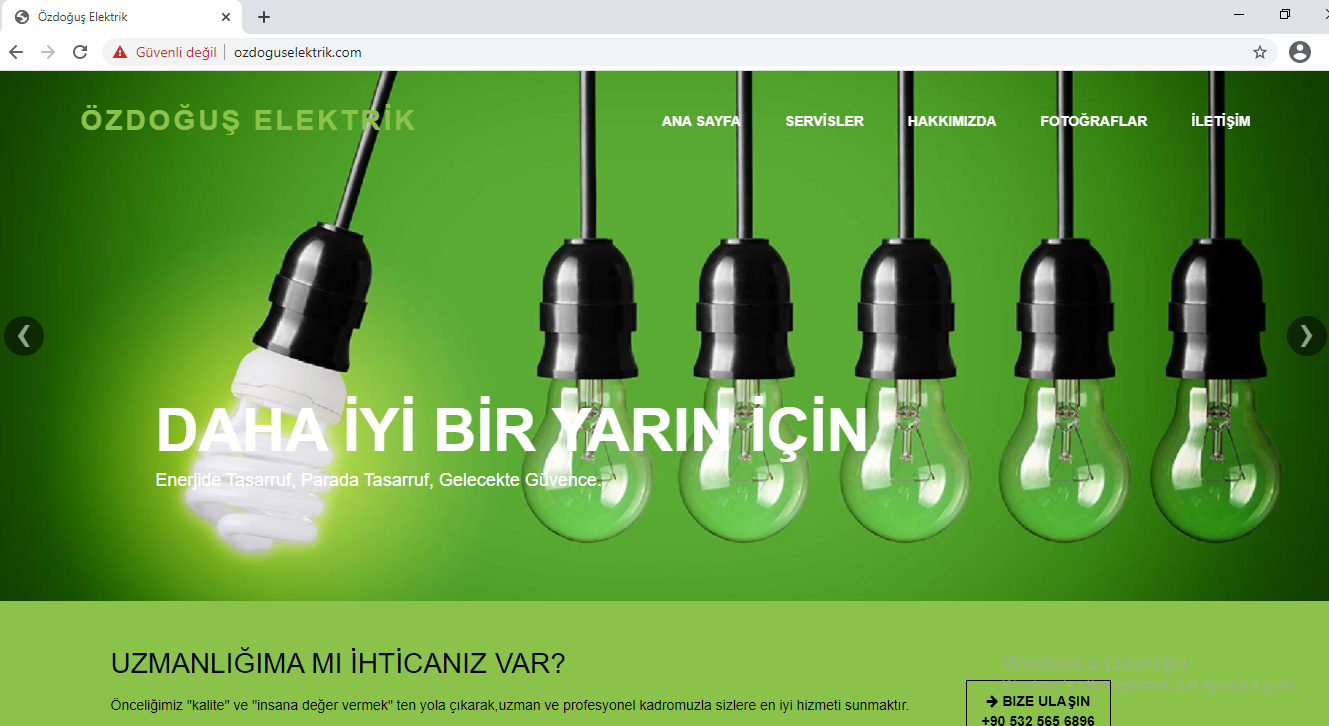Advance to the next carousel slide
Image resolution: width=1329 pixels, height=726 pixels.
pyautogui.click(x=1306, y=336)
